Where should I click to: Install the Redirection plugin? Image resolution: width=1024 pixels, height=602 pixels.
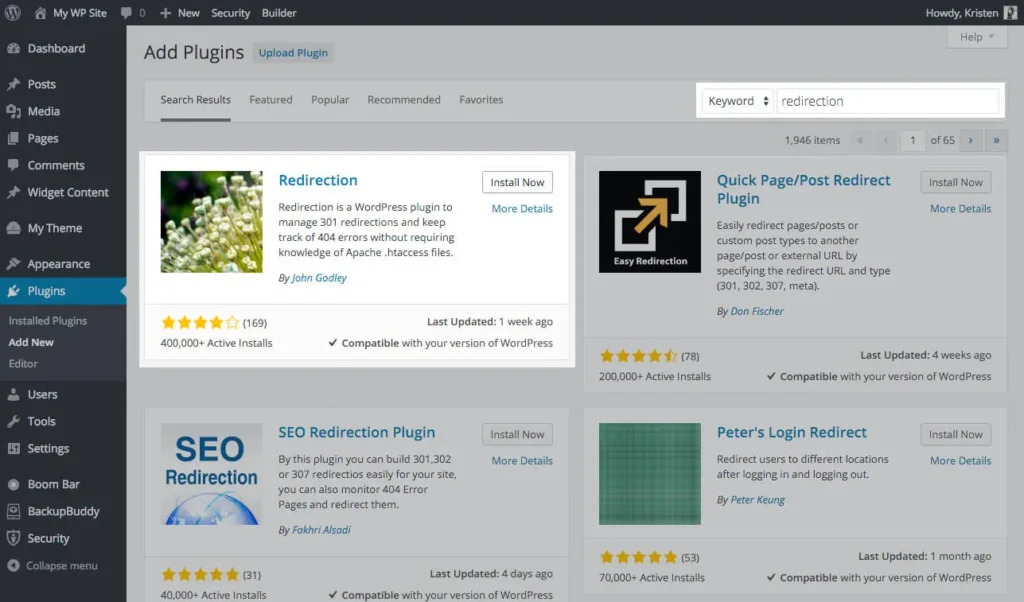[x=517, y=182]
